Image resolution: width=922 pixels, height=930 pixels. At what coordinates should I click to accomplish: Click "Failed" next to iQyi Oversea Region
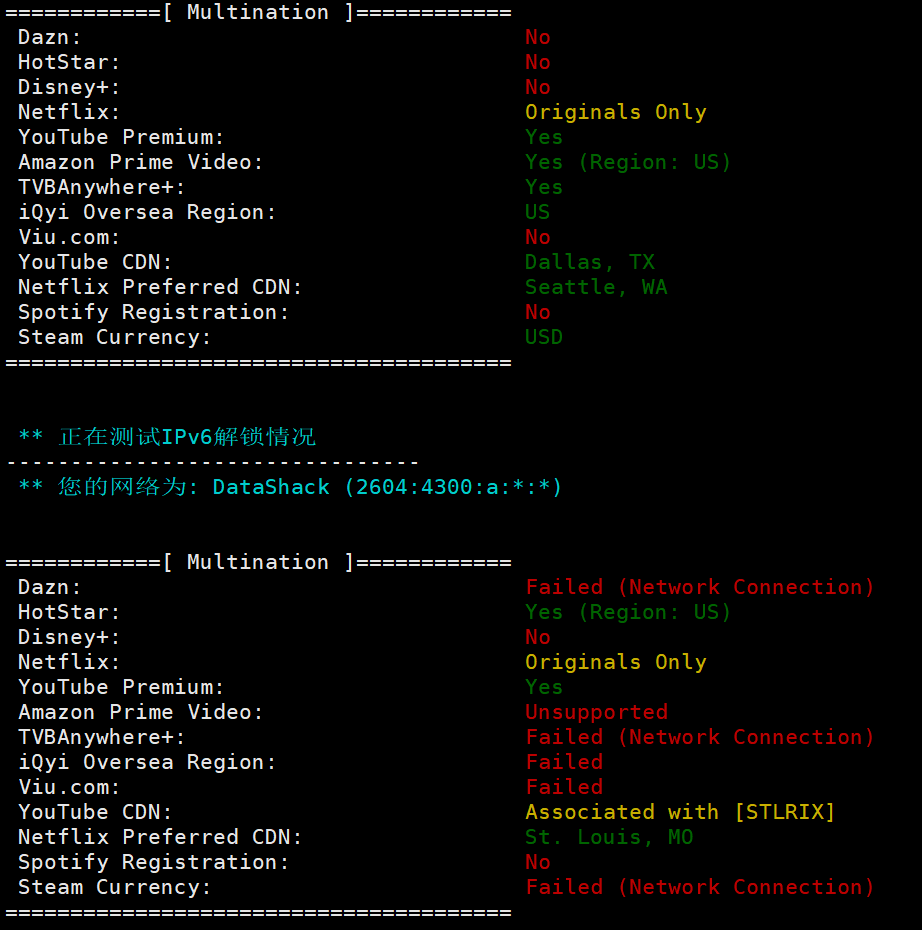point(564,762)
